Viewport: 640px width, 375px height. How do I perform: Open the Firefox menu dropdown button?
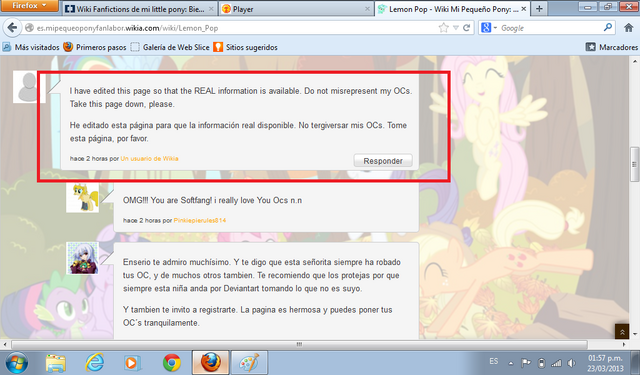[x=29, y=6]
